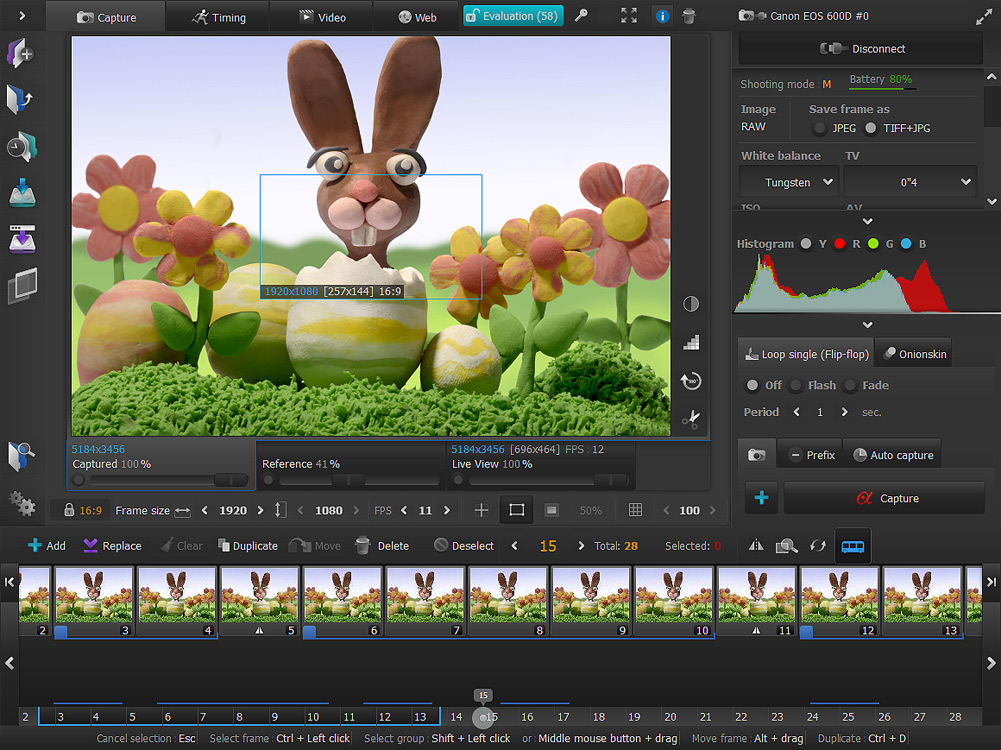Toggle the contrast half-circle icon
The height and width of the screenshot is (750, 1001).
coord(690,304)
